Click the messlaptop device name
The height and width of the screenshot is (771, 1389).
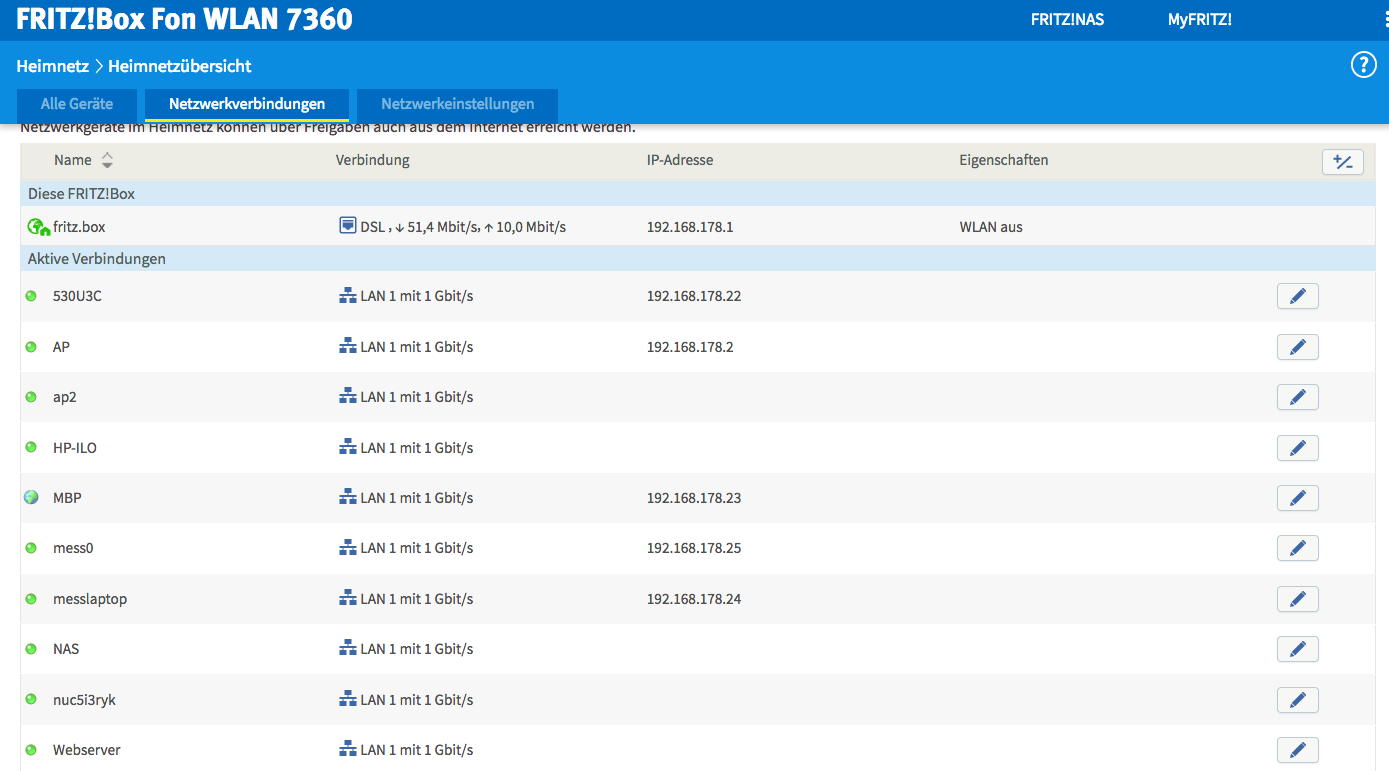(90, 599)
